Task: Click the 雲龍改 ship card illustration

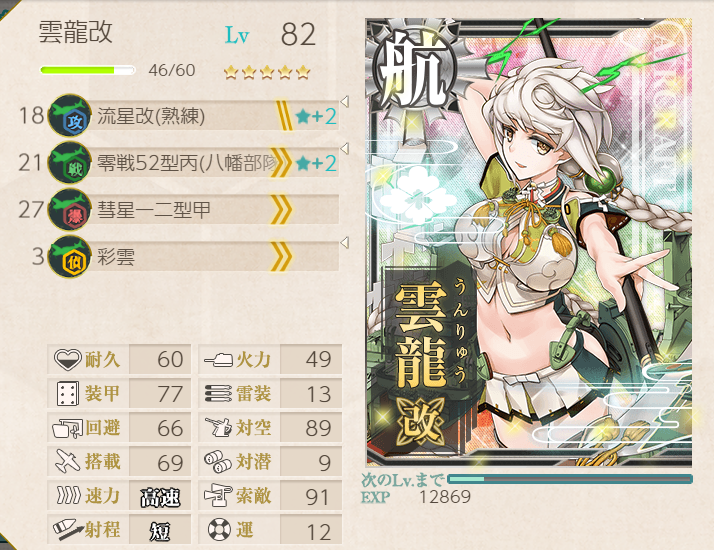Action: click(529, 242)
